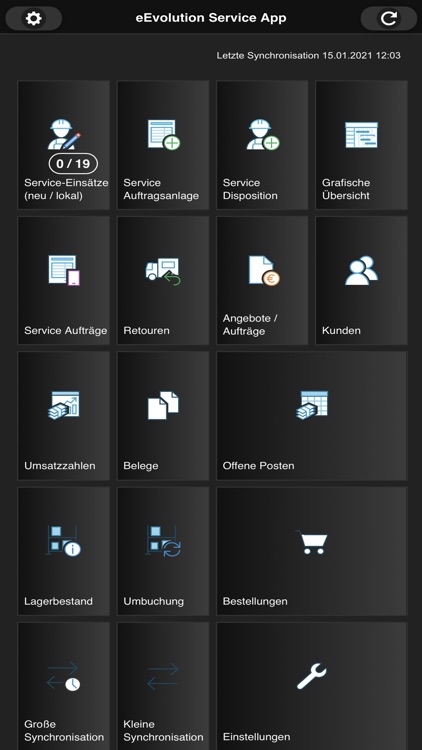Image resolution: width=422 pixels, height=750 pixels.
Task: Open Lagerbestand shelf info icon
Action: 64,541
